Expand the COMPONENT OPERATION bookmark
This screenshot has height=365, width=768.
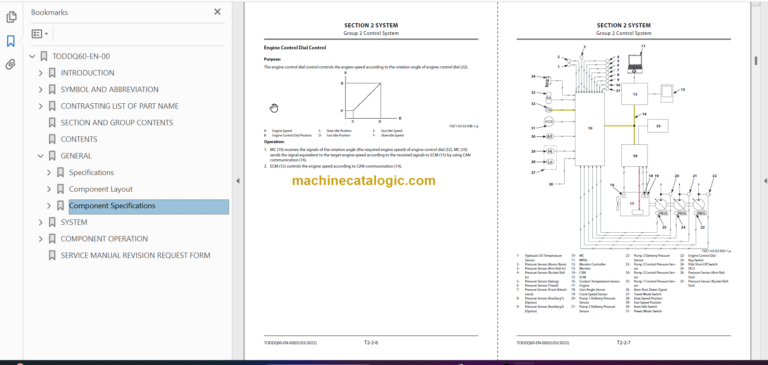(41, 239)
